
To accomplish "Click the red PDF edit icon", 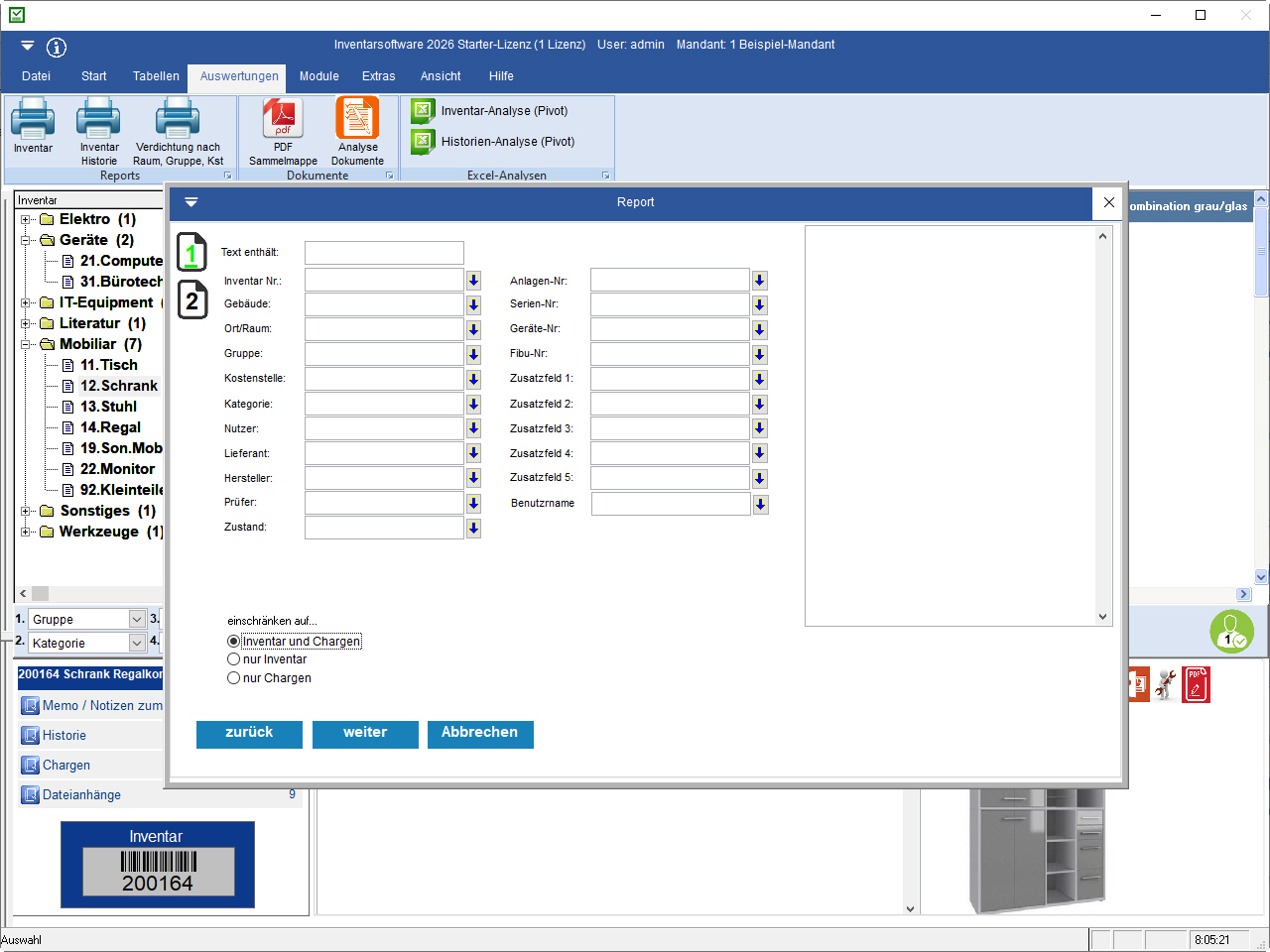I will [1196, 684].
